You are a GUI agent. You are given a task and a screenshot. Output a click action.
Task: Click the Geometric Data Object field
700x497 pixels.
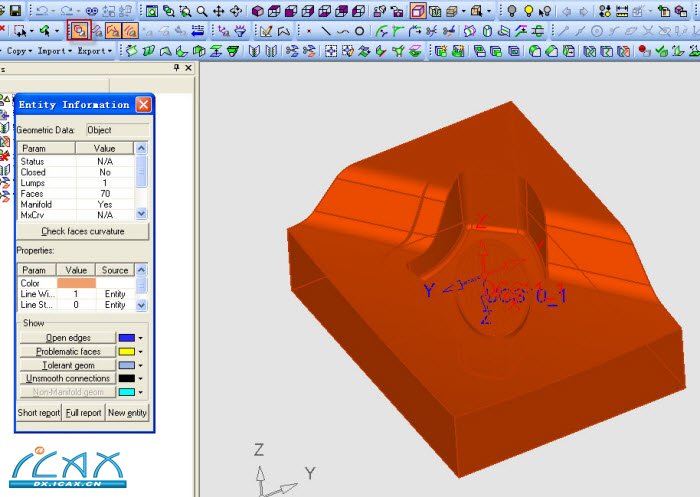coord(117,130)
